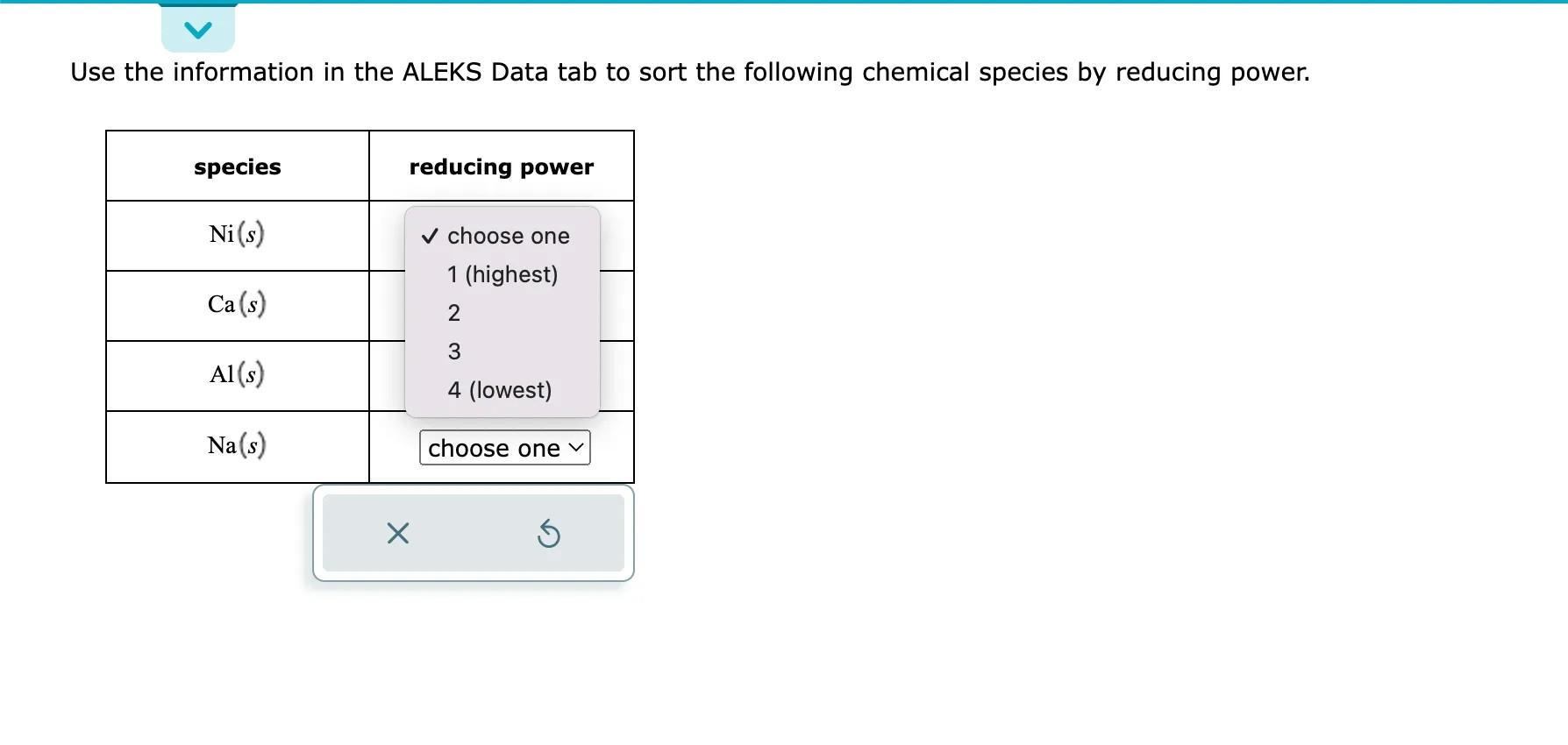Choose option 2 for Ni(s) reducing power
The image size is (1568, 745).
coord(454,312)
